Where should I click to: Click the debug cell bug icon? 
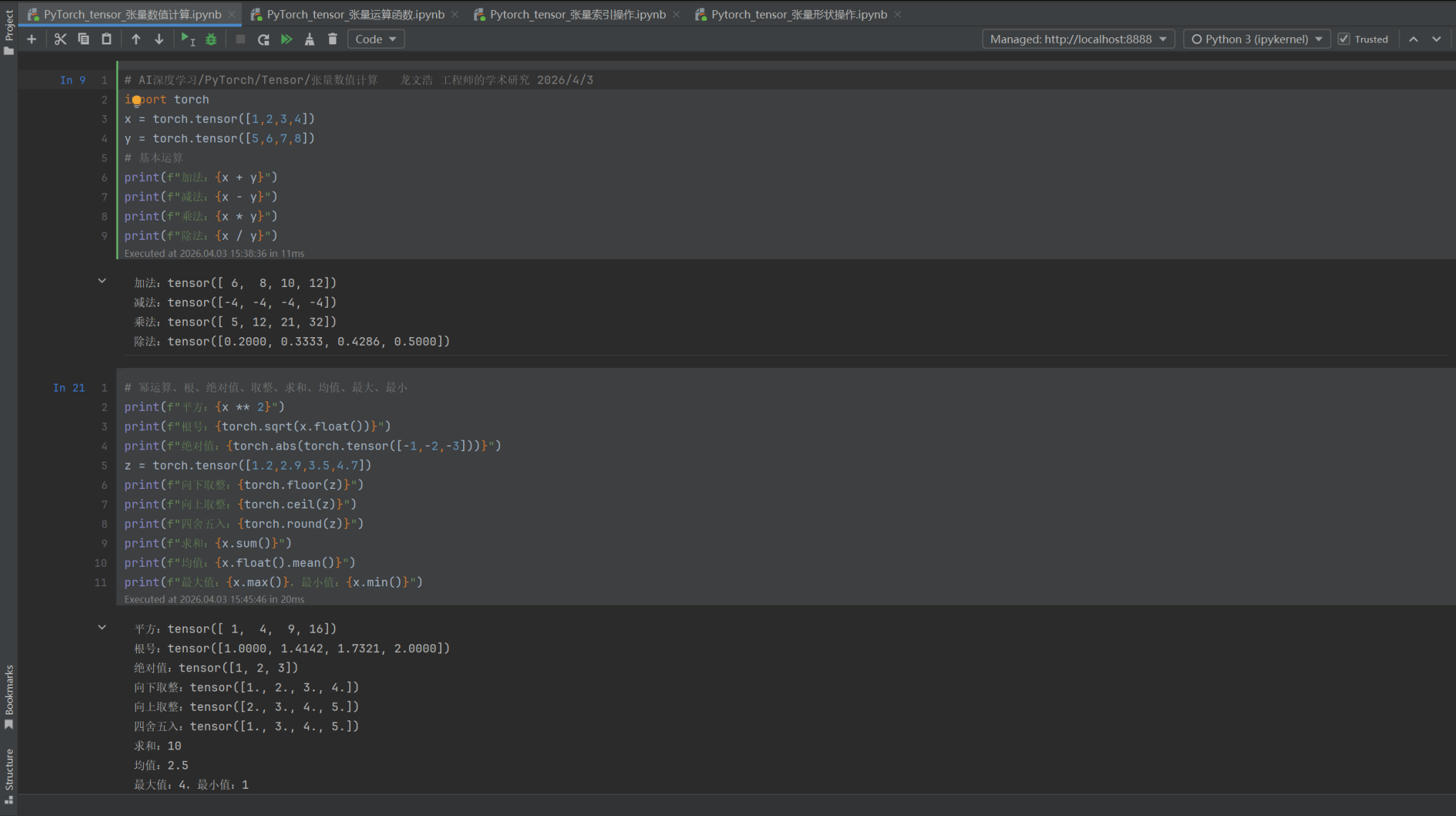211,39
